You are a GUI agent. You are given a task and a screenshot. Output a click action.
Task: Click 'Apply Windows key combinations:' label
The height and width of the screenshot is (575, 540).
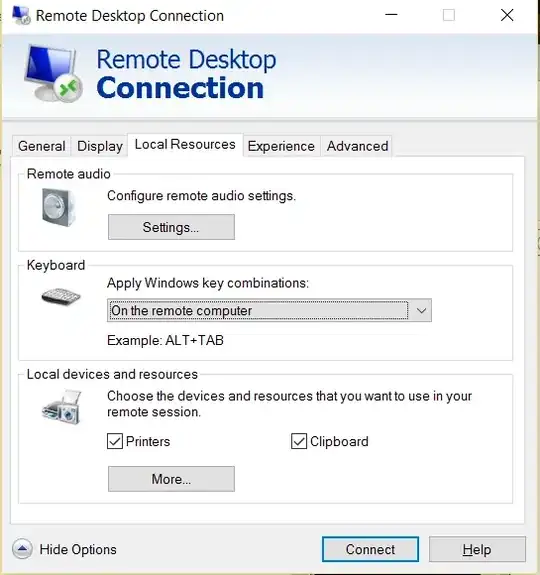(208, 283)
